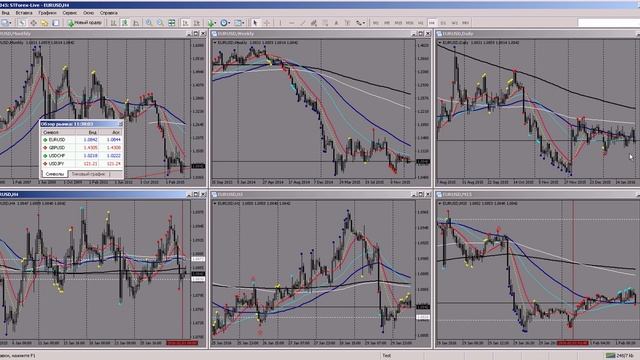
Task: Select GBPUSD row in Market Watch
Action: pos(82,147)
